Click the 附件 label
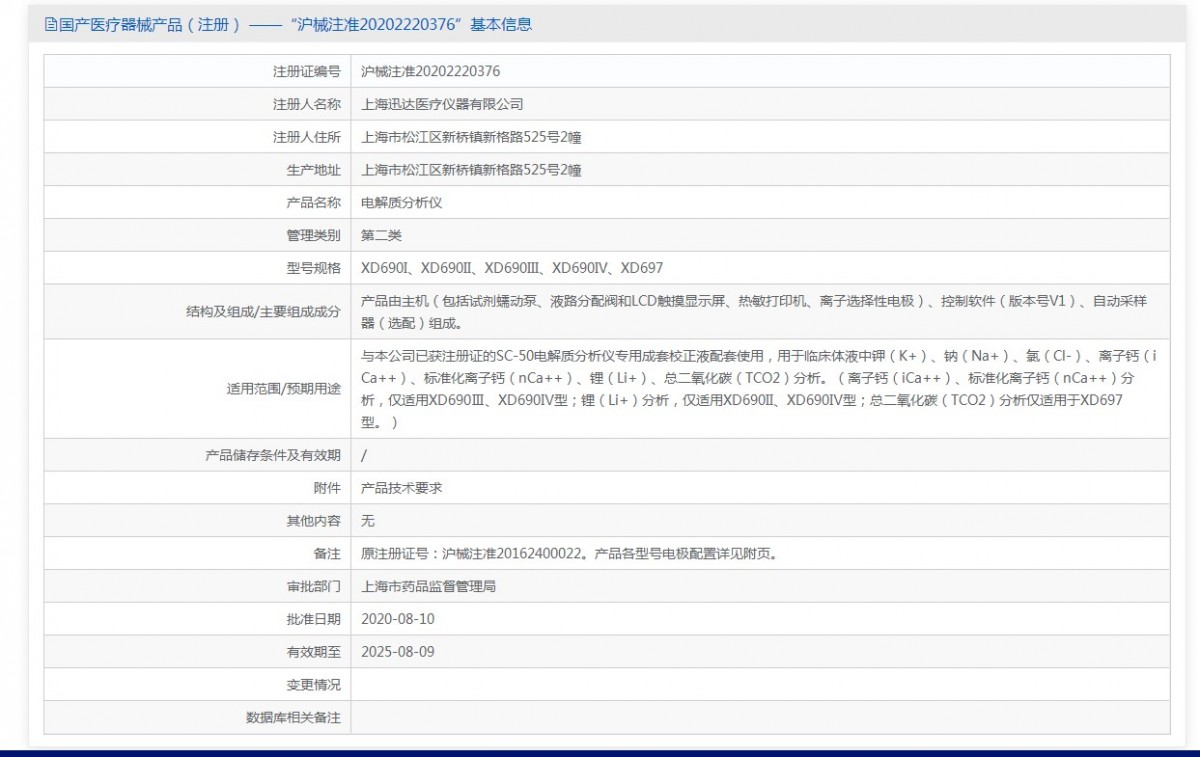The width and height of the screenshot is (1200, 757). [327, 488]
